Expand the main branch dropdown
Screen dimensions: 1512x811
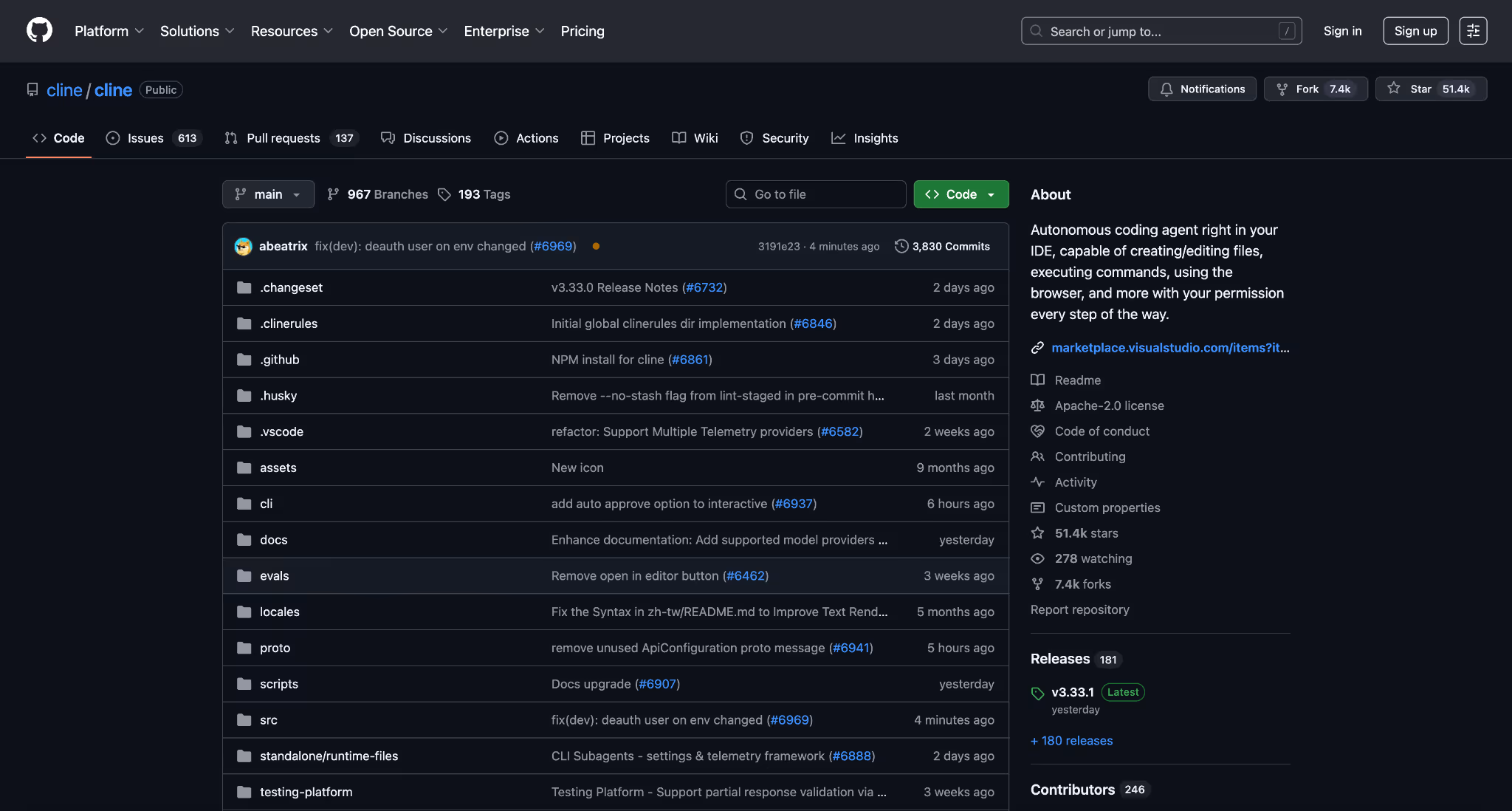tap(268, 194)
